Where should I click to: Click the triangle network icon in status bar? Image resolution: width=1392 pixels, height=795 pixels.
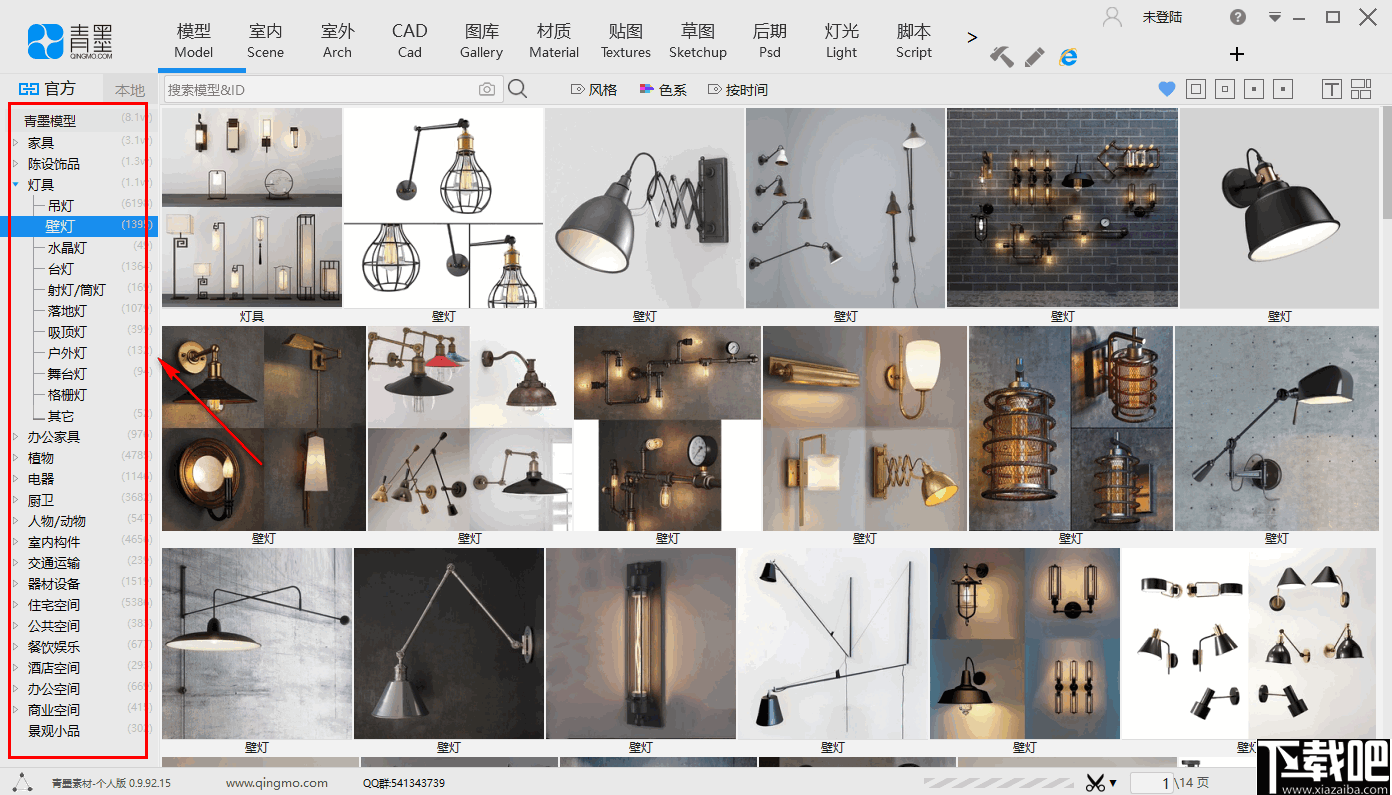(22, 782)
